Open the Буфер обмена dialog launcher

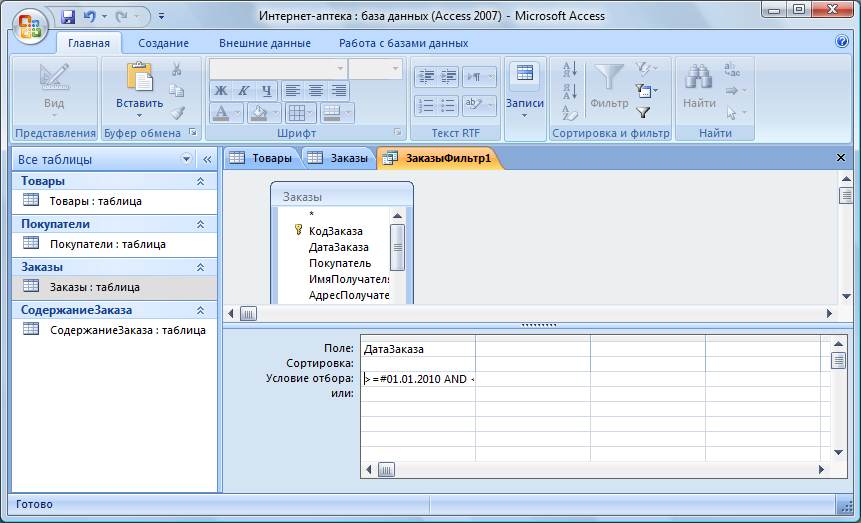pos(193,132)
